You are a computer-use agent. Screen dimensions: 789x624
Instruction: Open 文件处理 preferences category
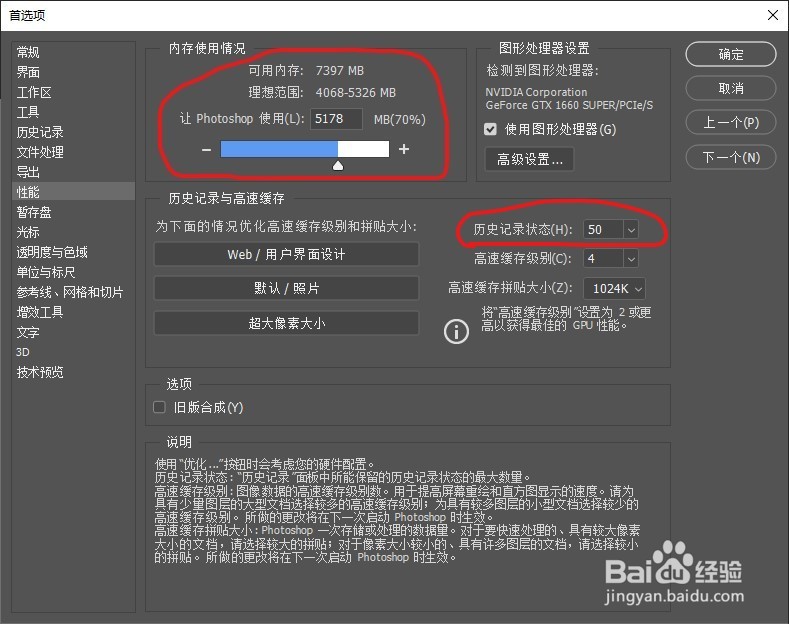pyautogui.click(x=73, y=152)
